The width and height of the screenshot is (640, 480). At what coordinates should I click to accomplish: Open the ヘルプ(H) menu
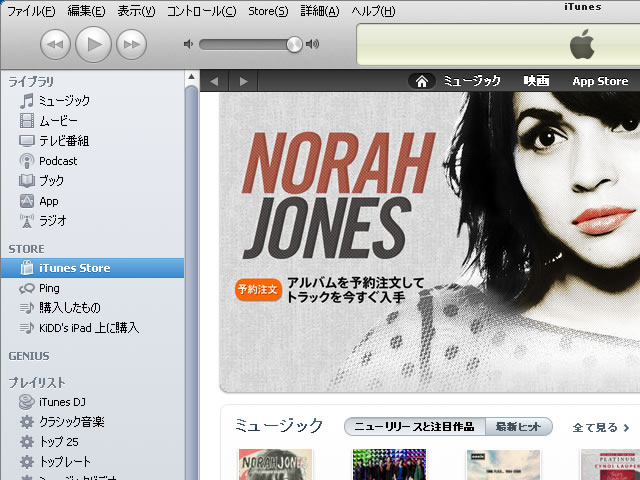373,11
